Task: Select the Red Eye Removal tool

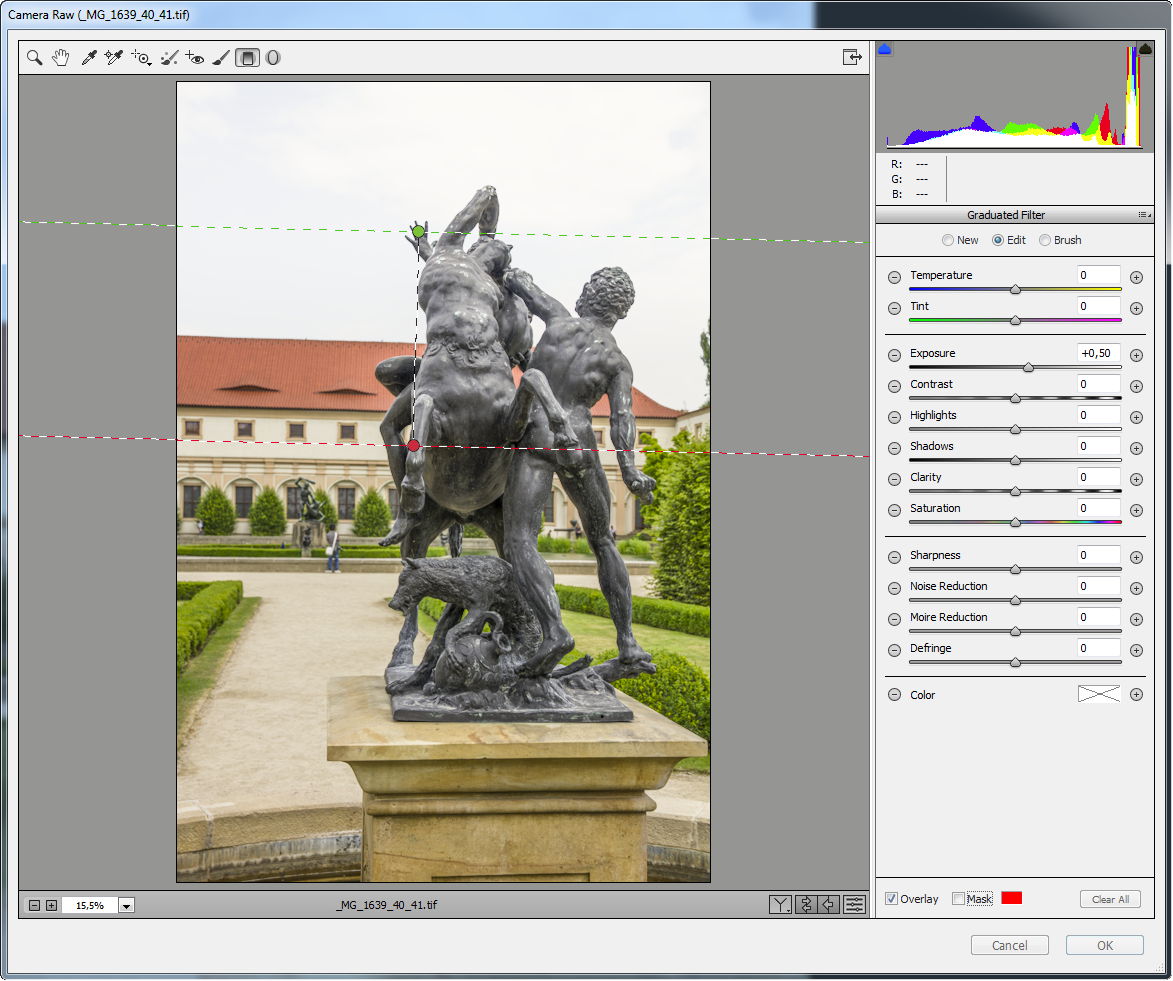Action: click(x=194, y=58)
